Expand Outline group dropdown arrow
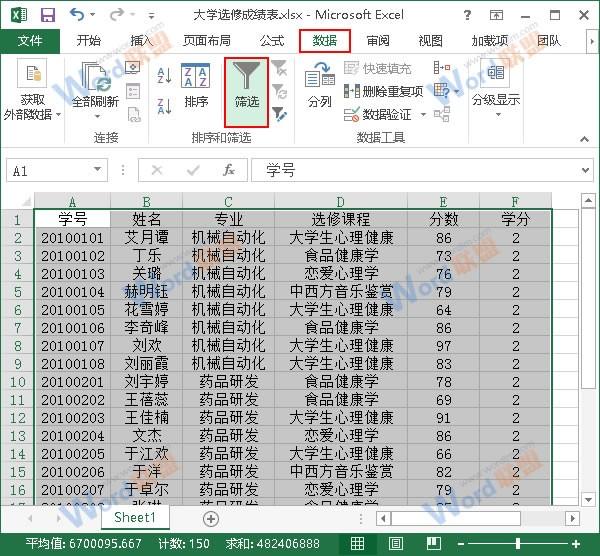The image size is (600, 556). pyautogui.click(x=498, y=115)
